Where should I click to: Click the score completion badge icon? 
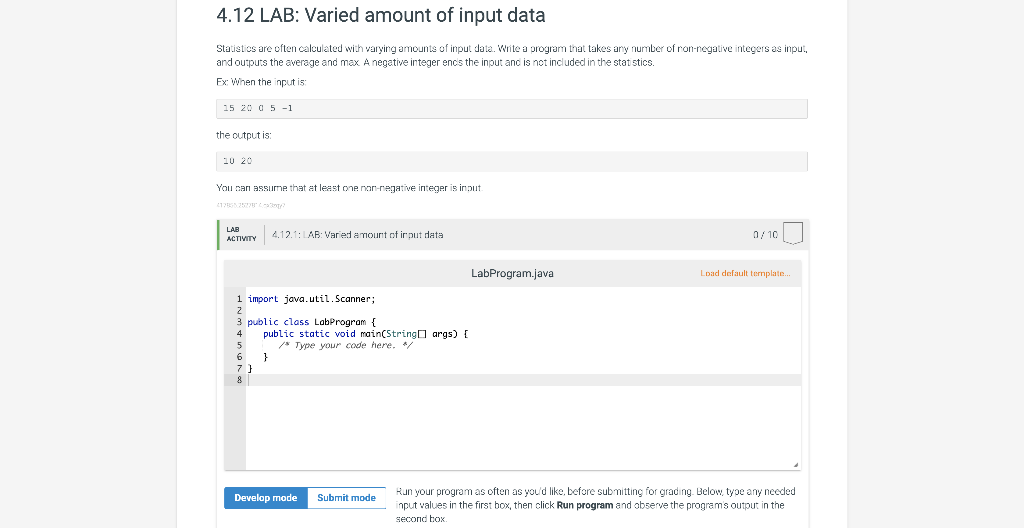pyautogui.click(x=793, y=234)
